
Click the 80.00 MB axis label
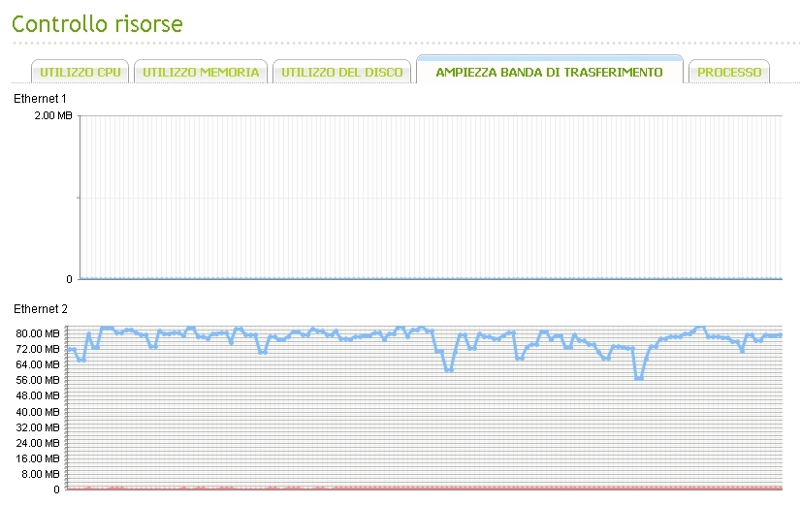39,333
